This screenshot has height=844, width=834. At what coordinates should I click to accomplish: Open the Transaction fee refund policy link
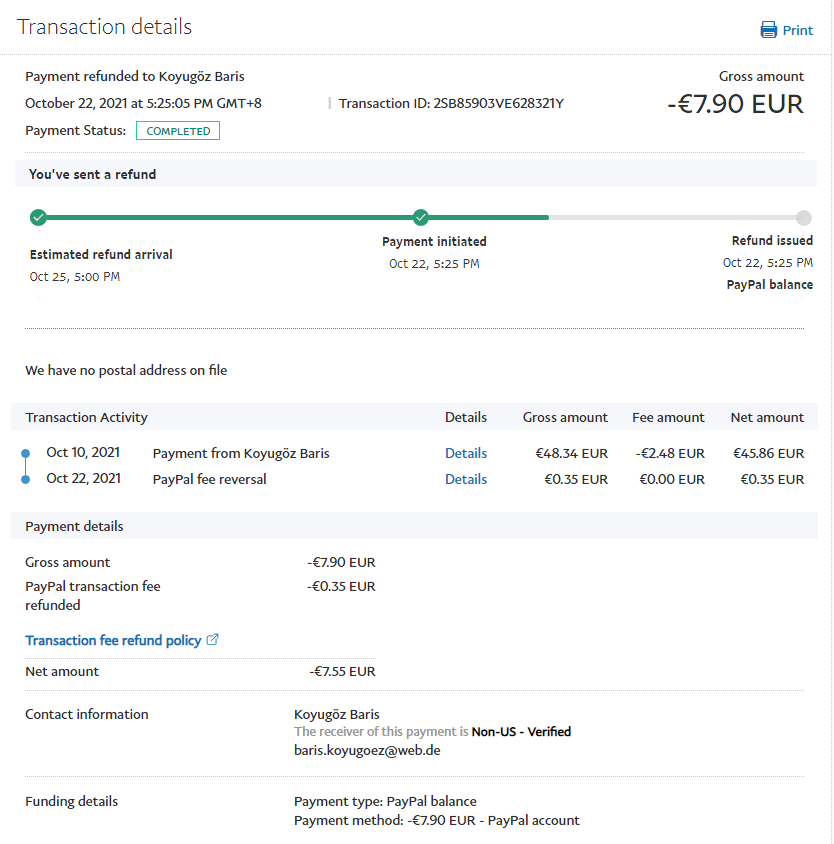coord(113,640)
